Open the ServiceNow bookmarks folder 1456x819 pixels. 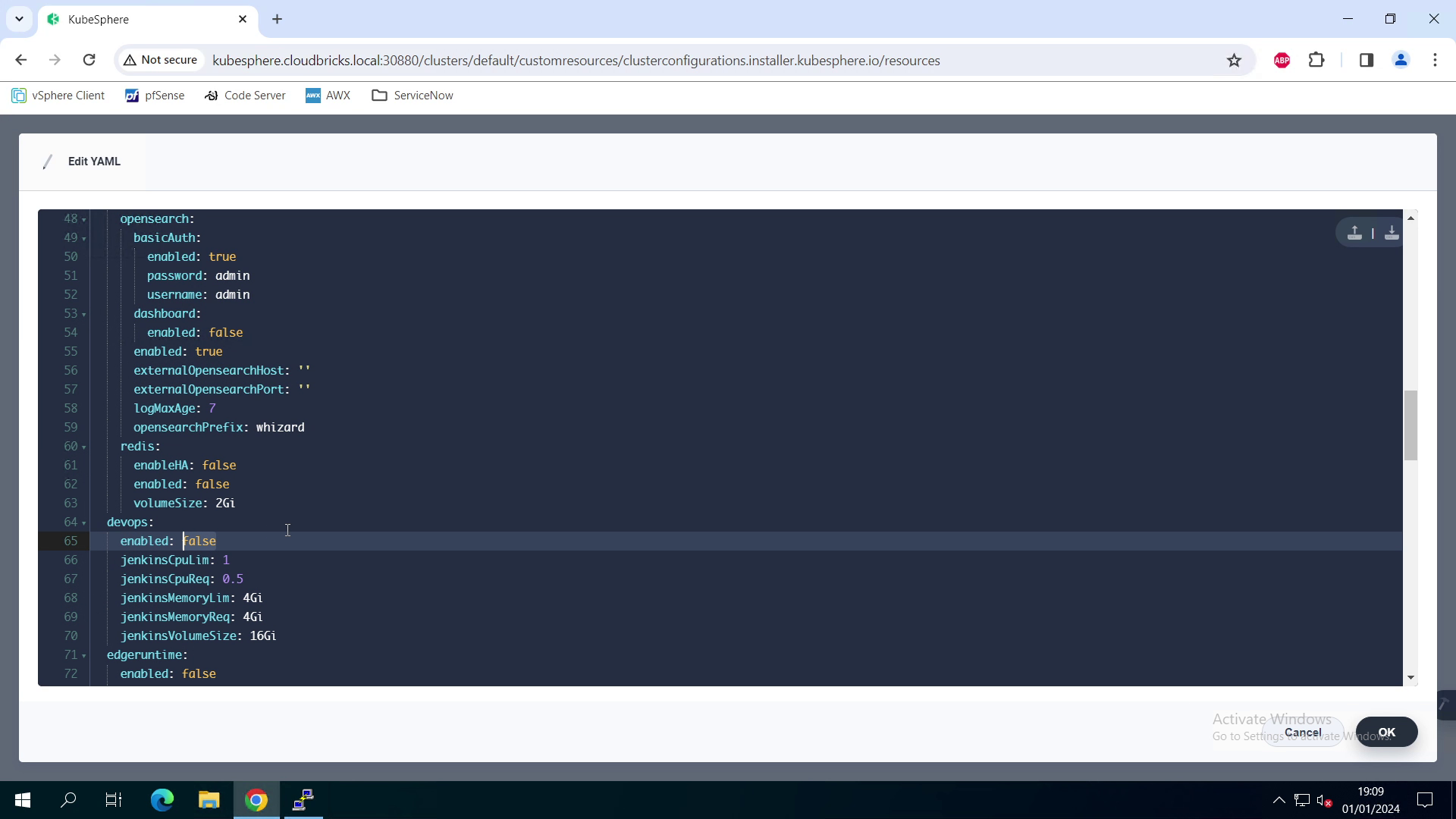click(413, 96)
